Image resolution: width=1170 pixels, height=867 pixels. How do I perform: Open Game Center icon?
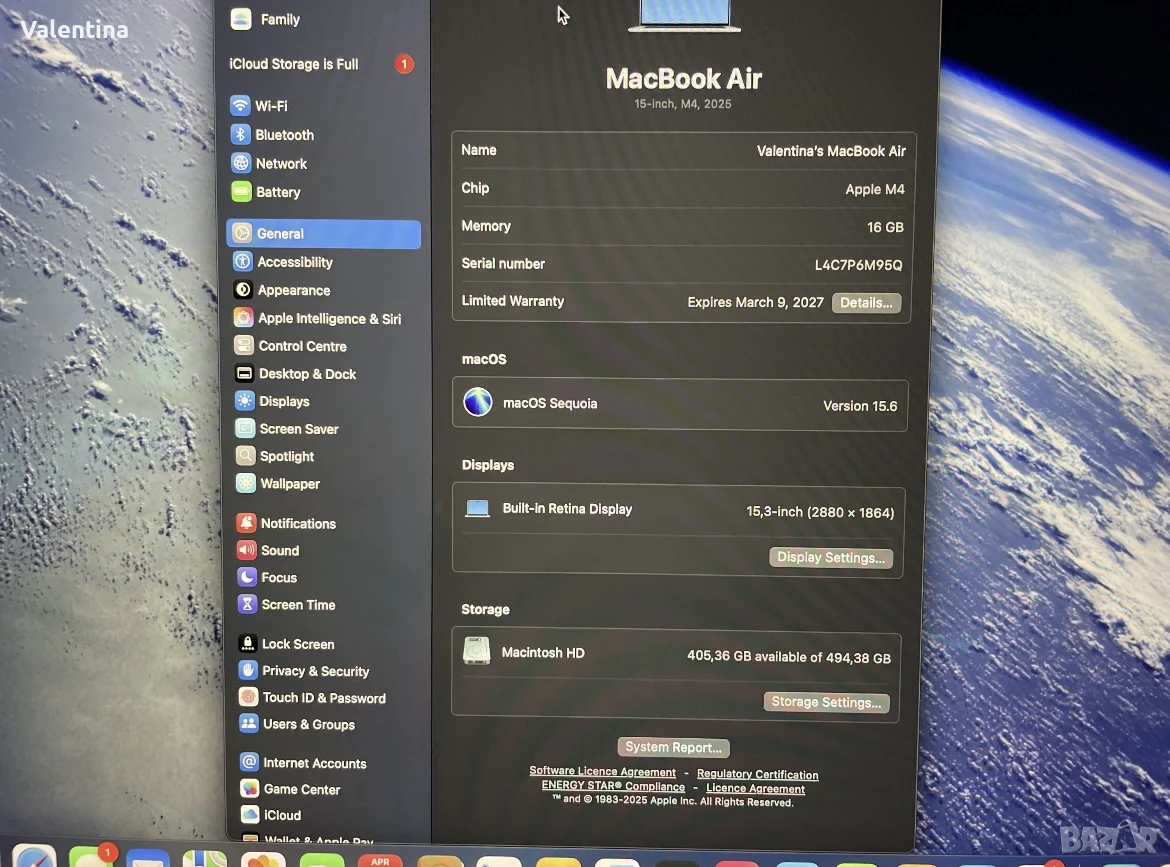click(250, 789)
